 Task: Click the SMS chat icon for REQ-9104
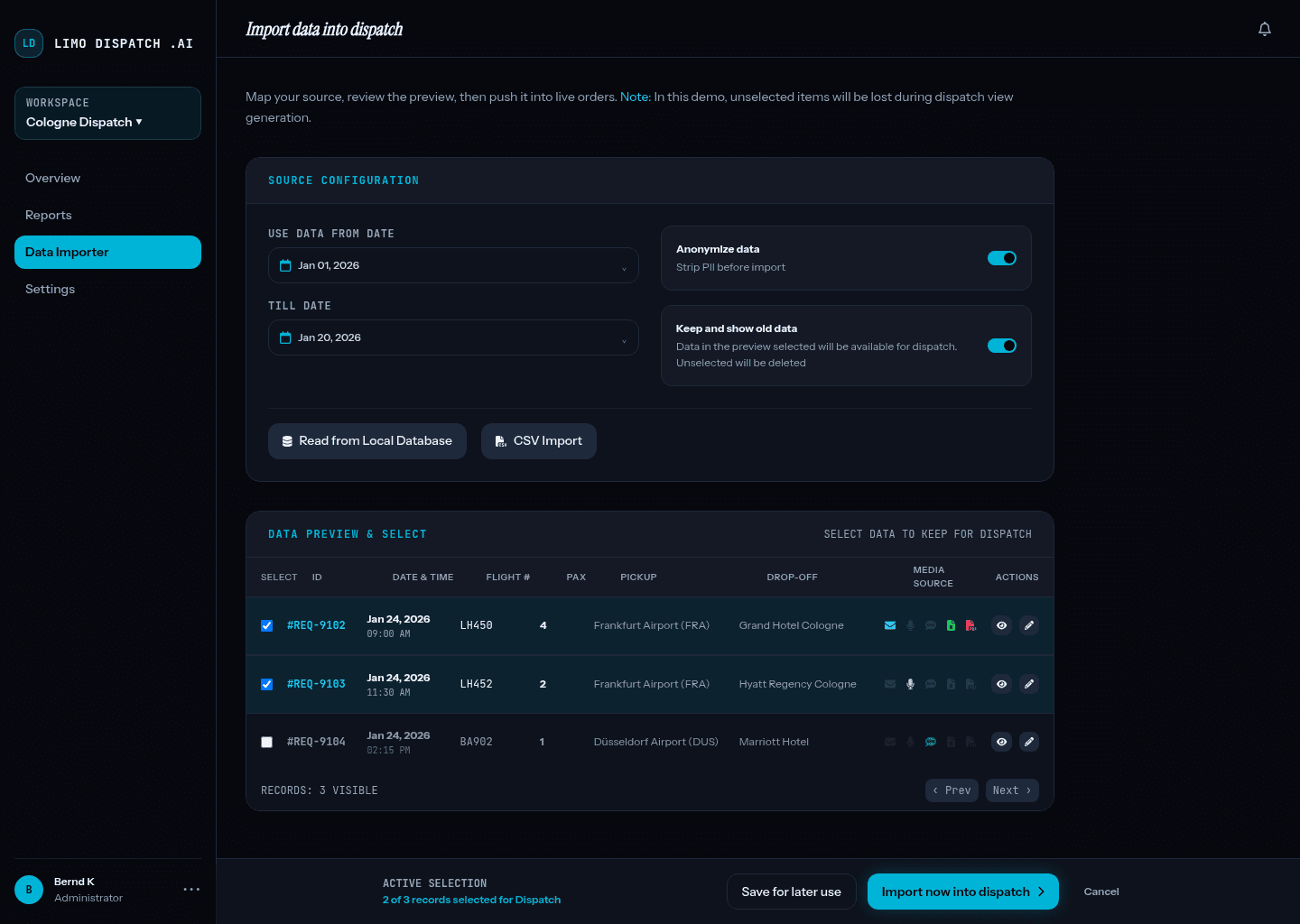[931, 742]
